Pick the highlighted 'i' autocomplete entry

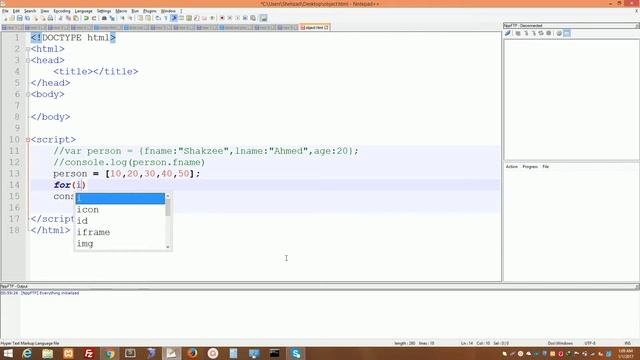click(x=120, y=198)
